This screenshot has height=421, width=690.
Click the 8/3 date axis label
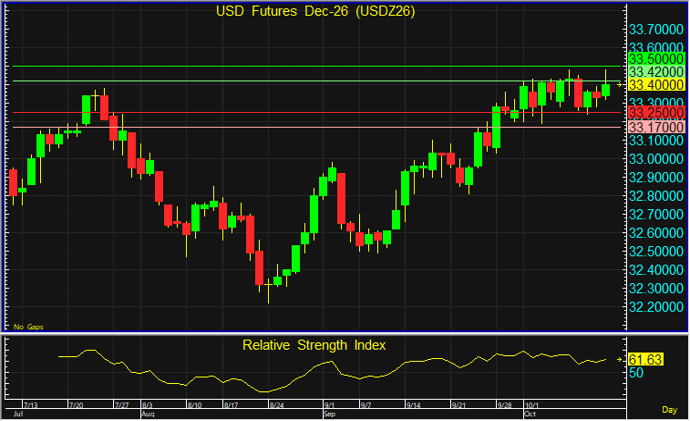147,405
